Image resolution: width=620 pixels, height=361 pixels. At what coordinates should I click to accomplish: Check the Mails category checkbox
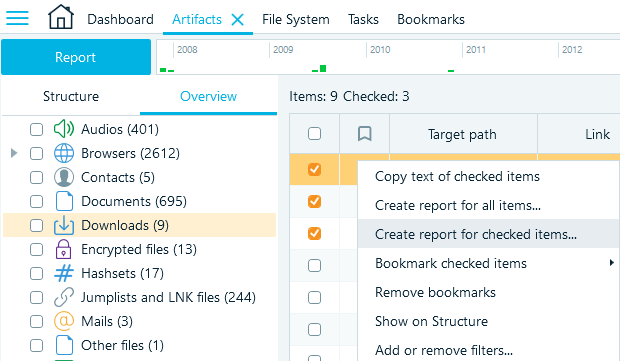(x=36, y=321)
